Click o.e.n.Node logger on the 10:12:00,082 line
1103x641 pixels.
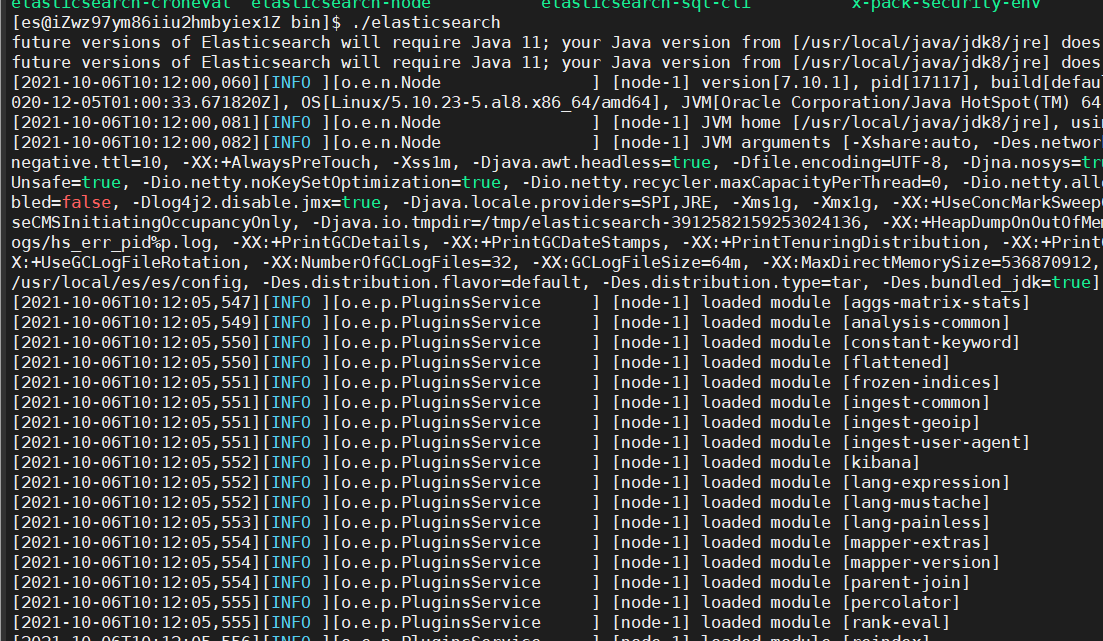(x=391, y=142)
